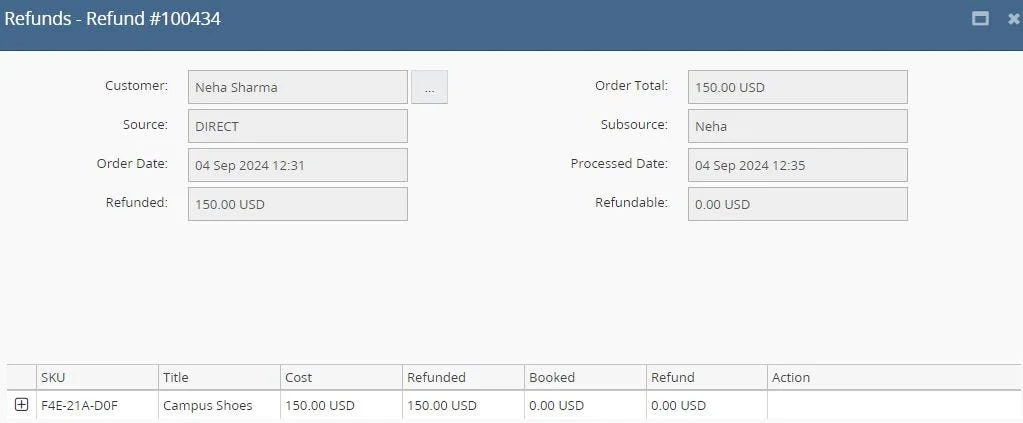Click the Order Total field
This screenshot has width=1023, height=423.
(797, 87)
